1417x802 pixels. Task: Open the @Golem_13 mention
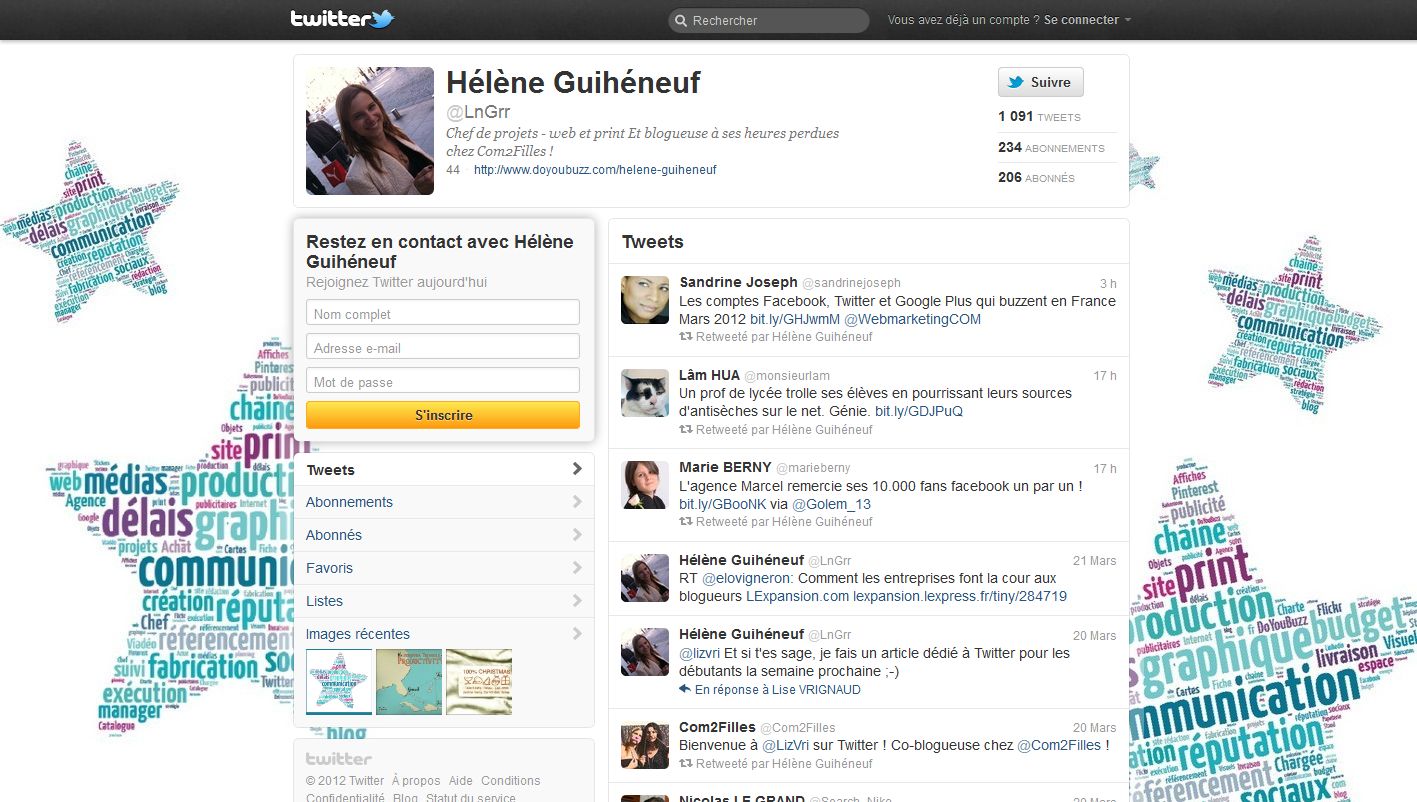click(832, 504)
